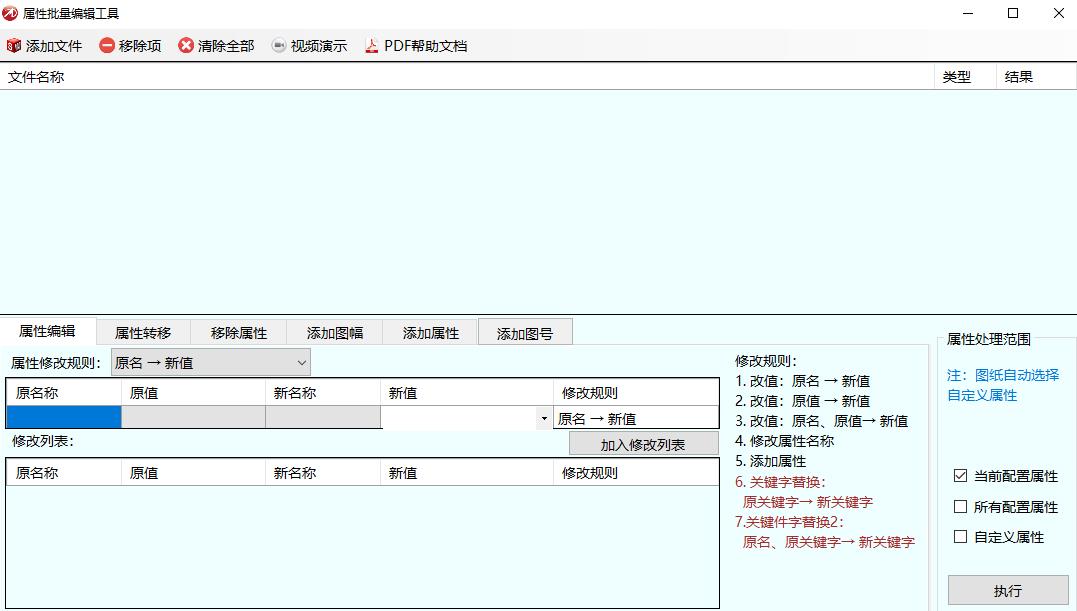Click the app logo in title bar
The image size is (1077, 611).
tap(11, 14)
